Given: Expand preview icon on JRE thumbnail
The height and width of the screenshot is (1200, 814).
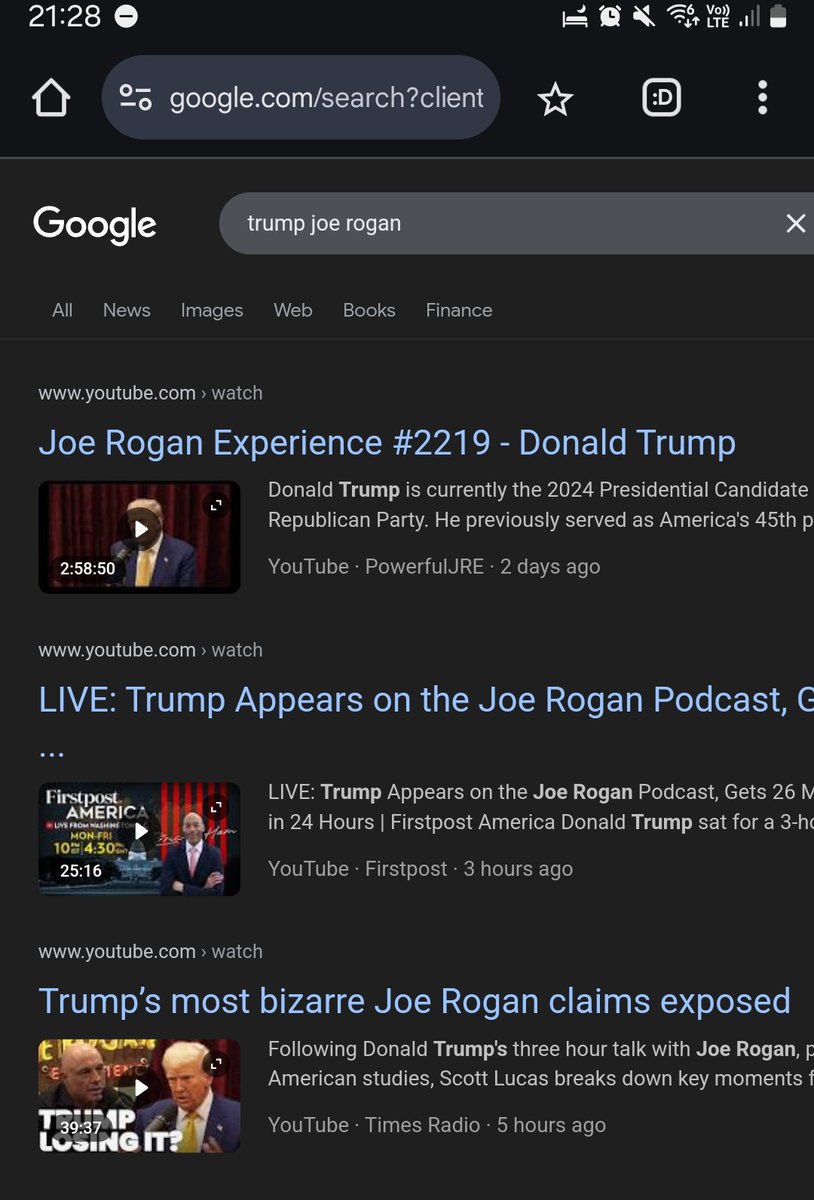Looking at the screenshot, I should click(217, 505).
